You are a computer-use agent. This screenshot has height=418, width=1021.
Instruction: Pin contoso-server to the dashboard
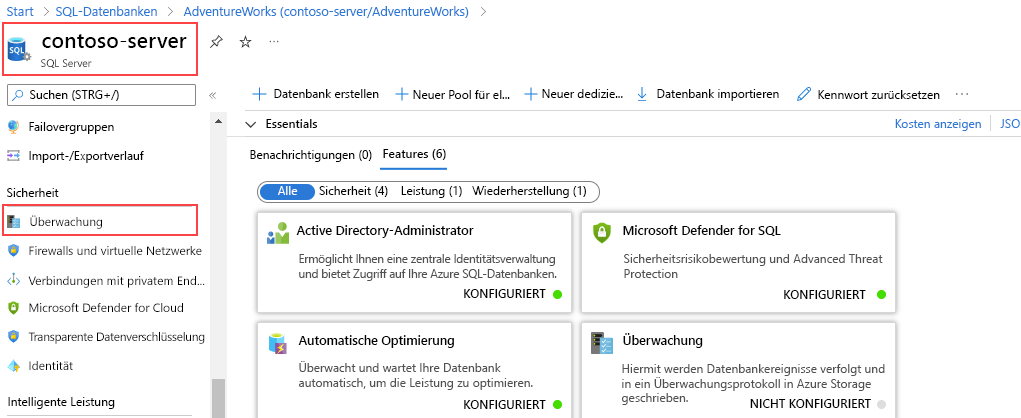pyautogui.click(x=216, y=42)
